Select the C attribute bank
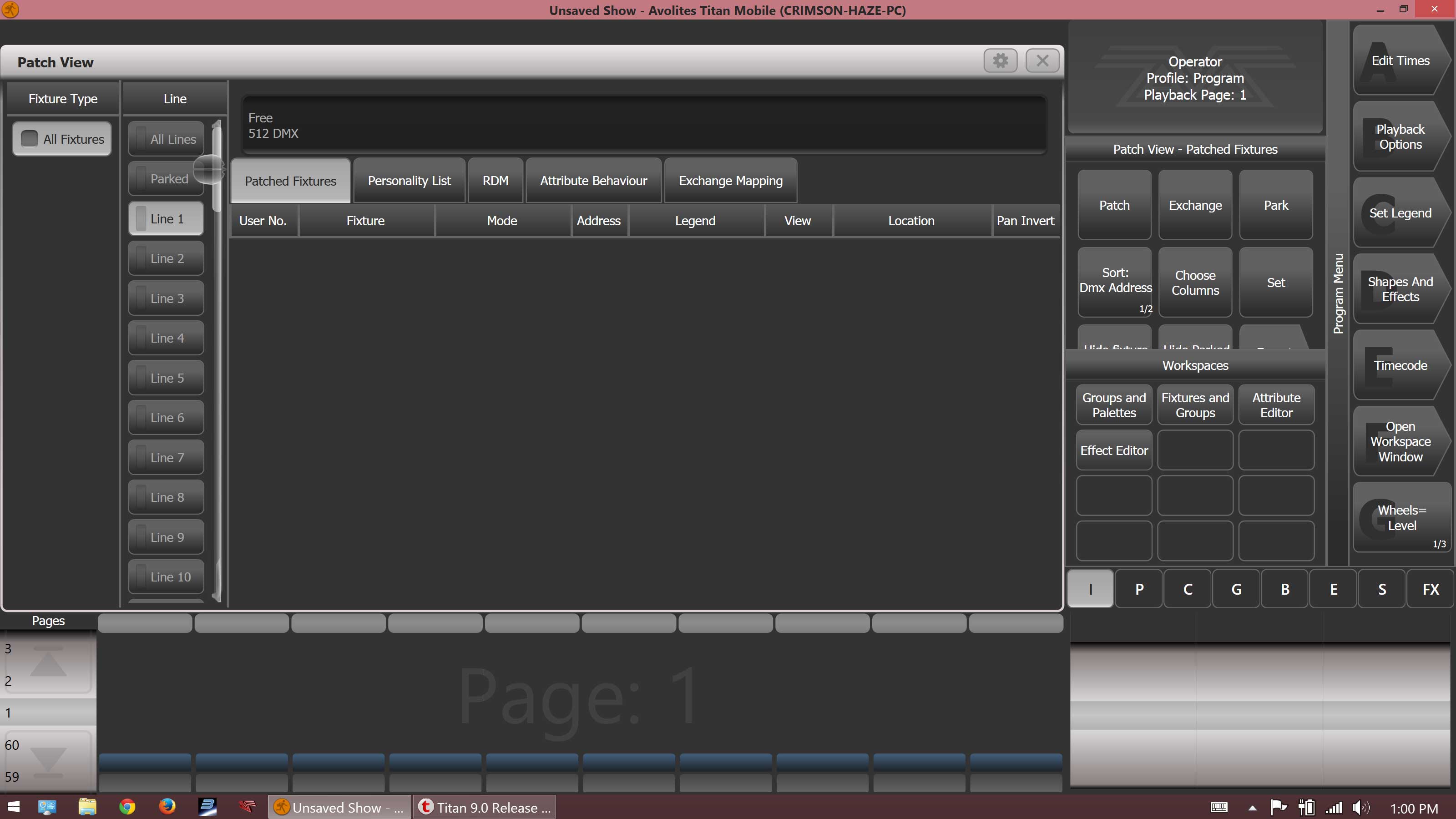Image resolution: width=1456 pixels, height=819 pixels. pyautogui.click(x=1188, y=589)
